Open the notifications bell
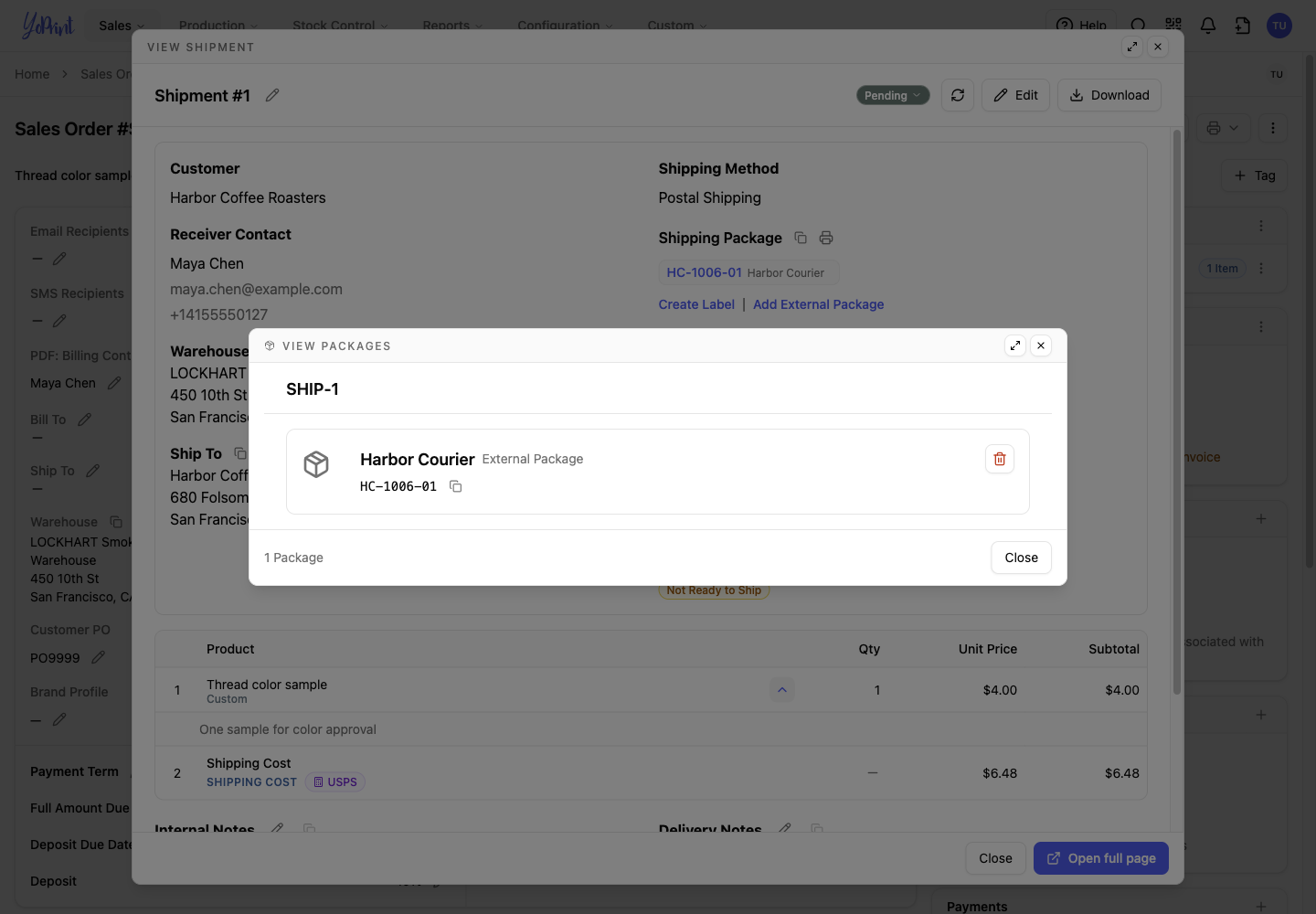Screen dimensions: 1316x914 1208,26
